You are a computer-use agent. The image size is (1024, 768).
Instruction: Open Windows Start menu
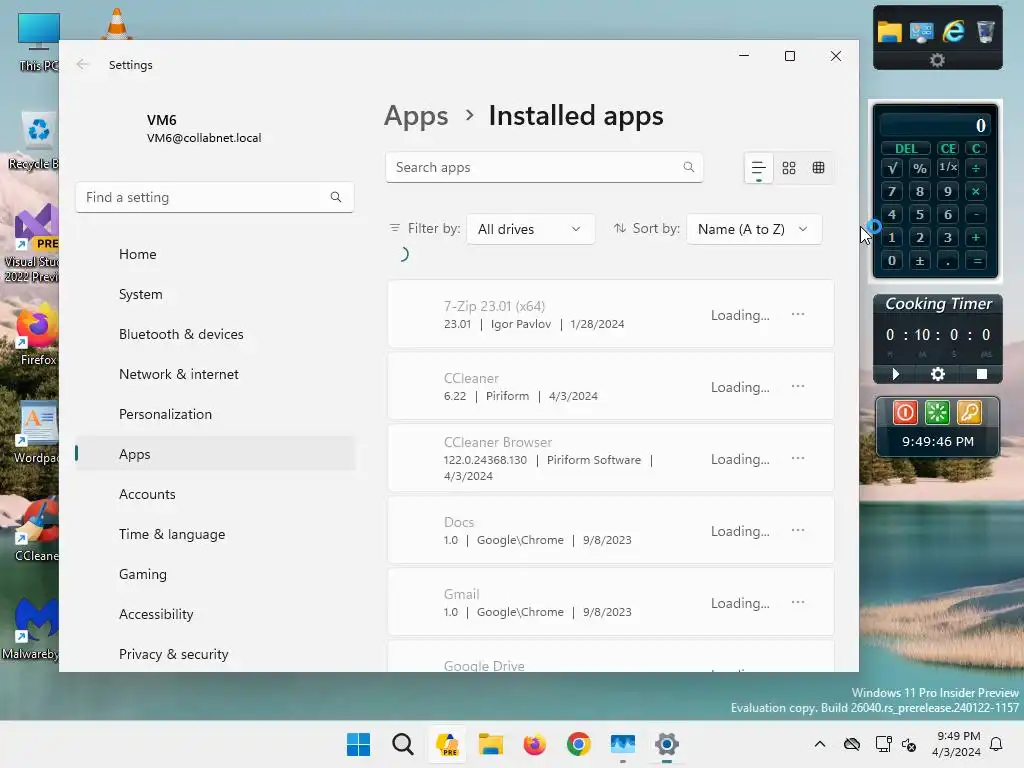[x=359, y=744]
